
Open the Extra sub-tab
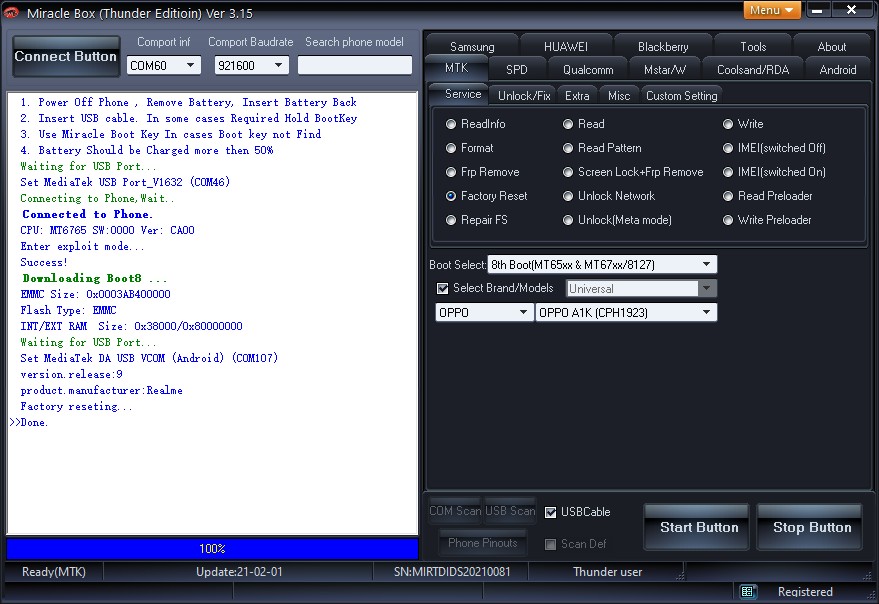(x=577, y=96)
